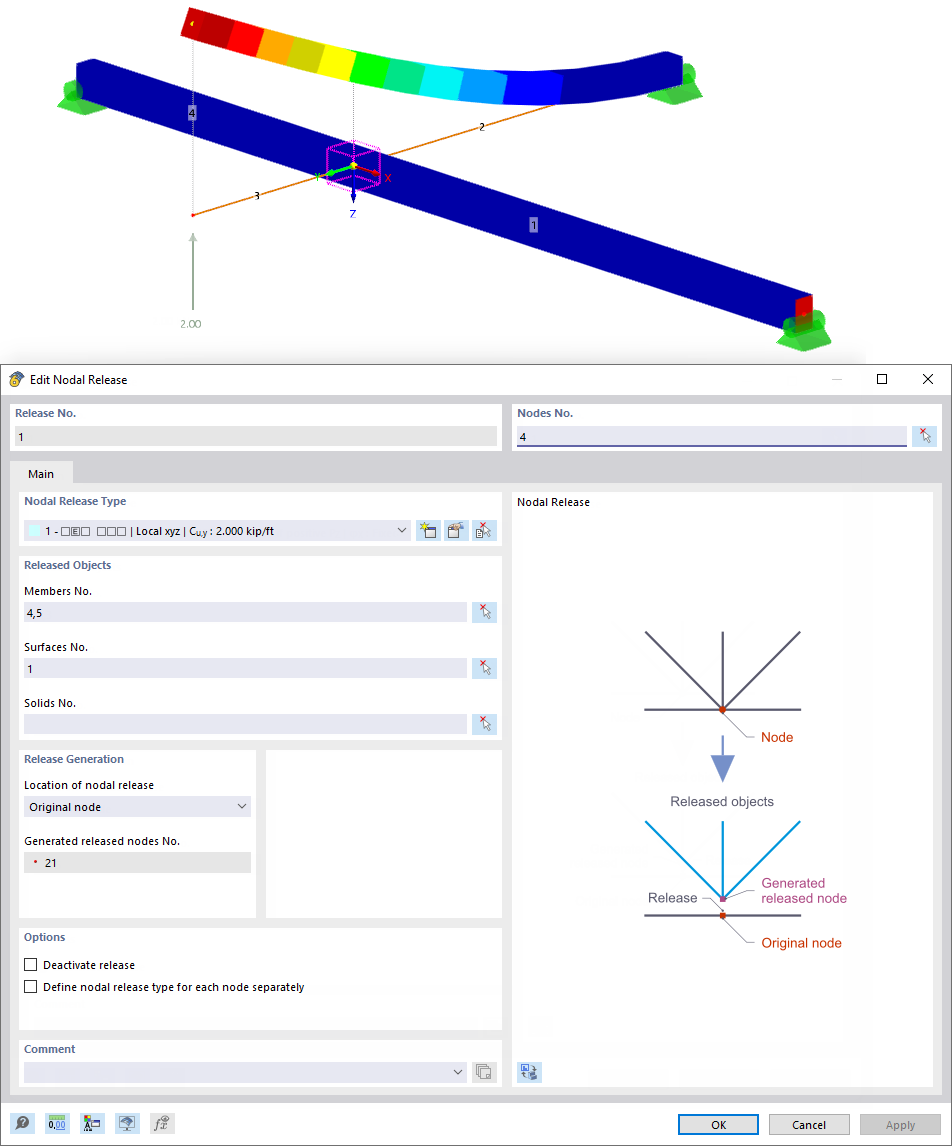Check define nodal release type for each node separately
Image resolution: width=952 pixels, height=1146 pixels.
31,986
